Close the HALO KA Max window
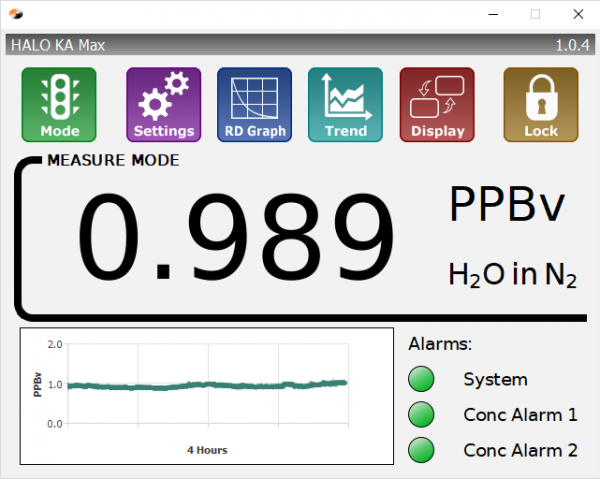Viewport: 600px width, 479px height. [578, 15]
